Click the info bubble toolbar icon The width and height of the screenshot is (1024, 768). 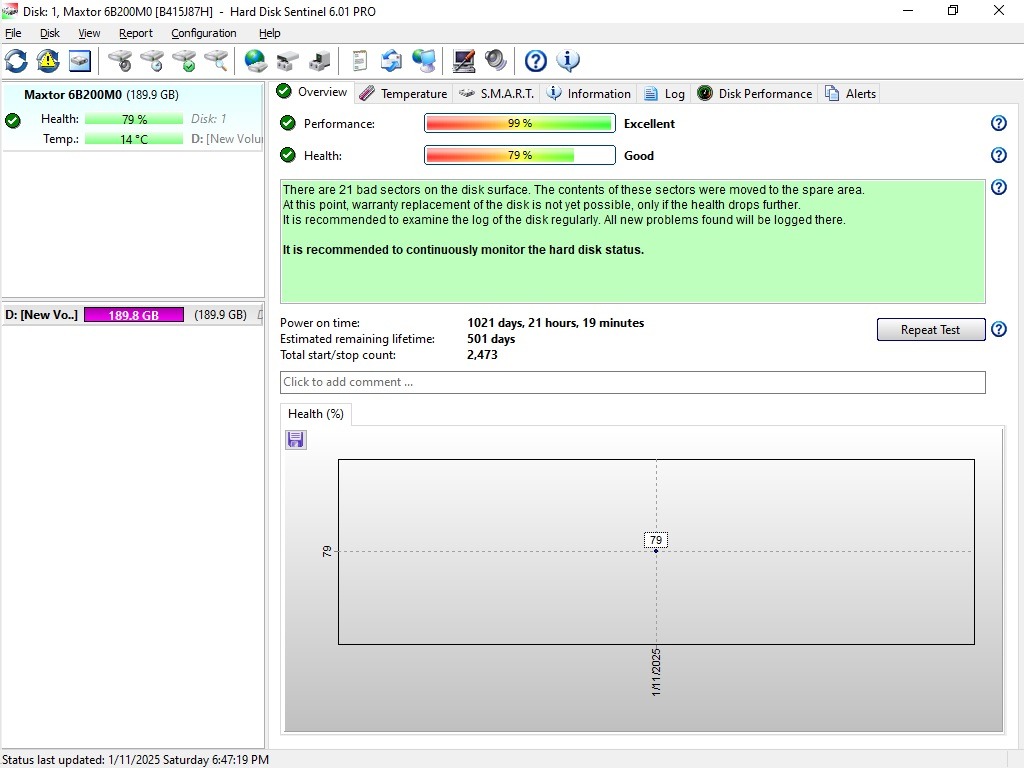pyautogui.click(x=568, y=61)
